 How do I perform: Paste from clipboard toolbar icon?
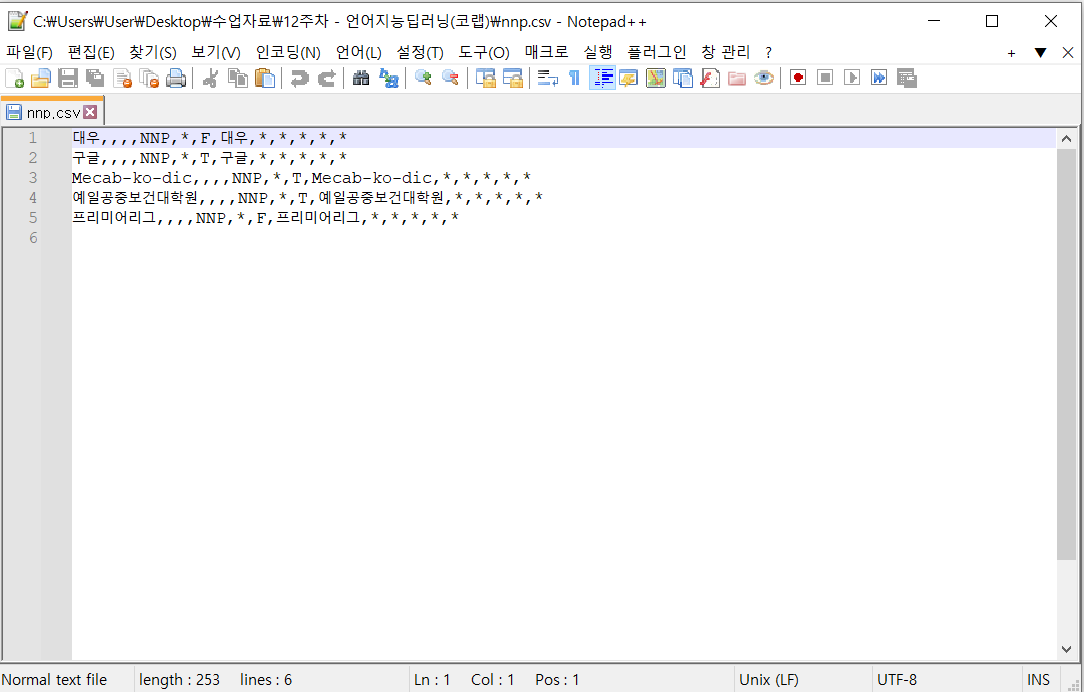tap(265, 78)
